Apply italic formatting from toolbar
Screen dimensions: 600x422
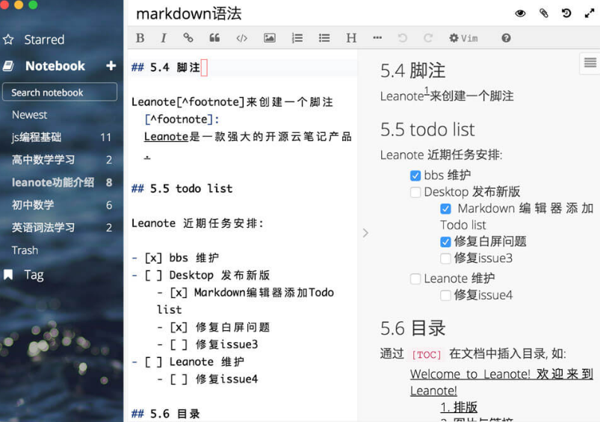(163, 38)
